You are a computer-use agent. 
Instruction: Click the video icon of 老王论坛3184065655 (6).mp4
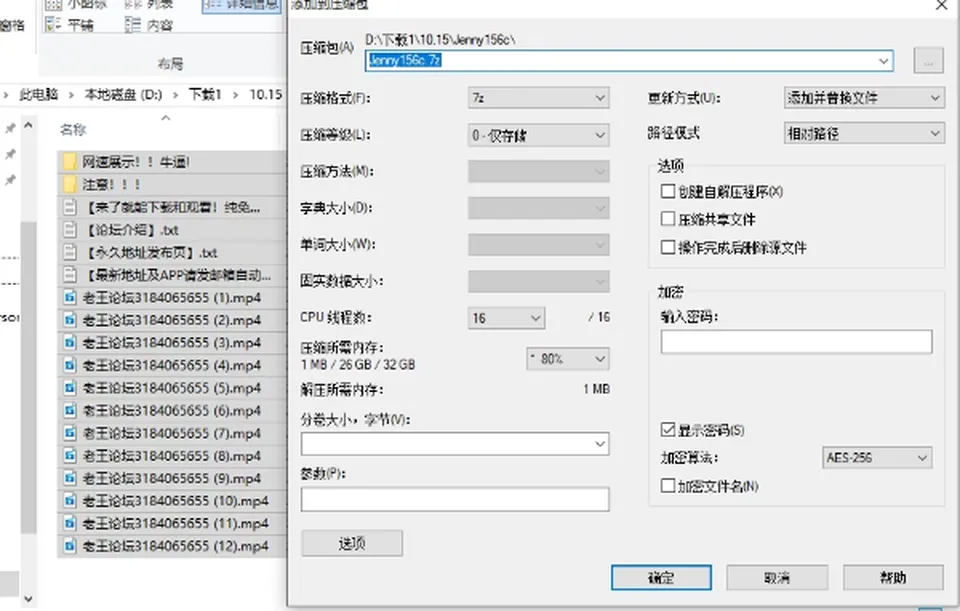70,411
